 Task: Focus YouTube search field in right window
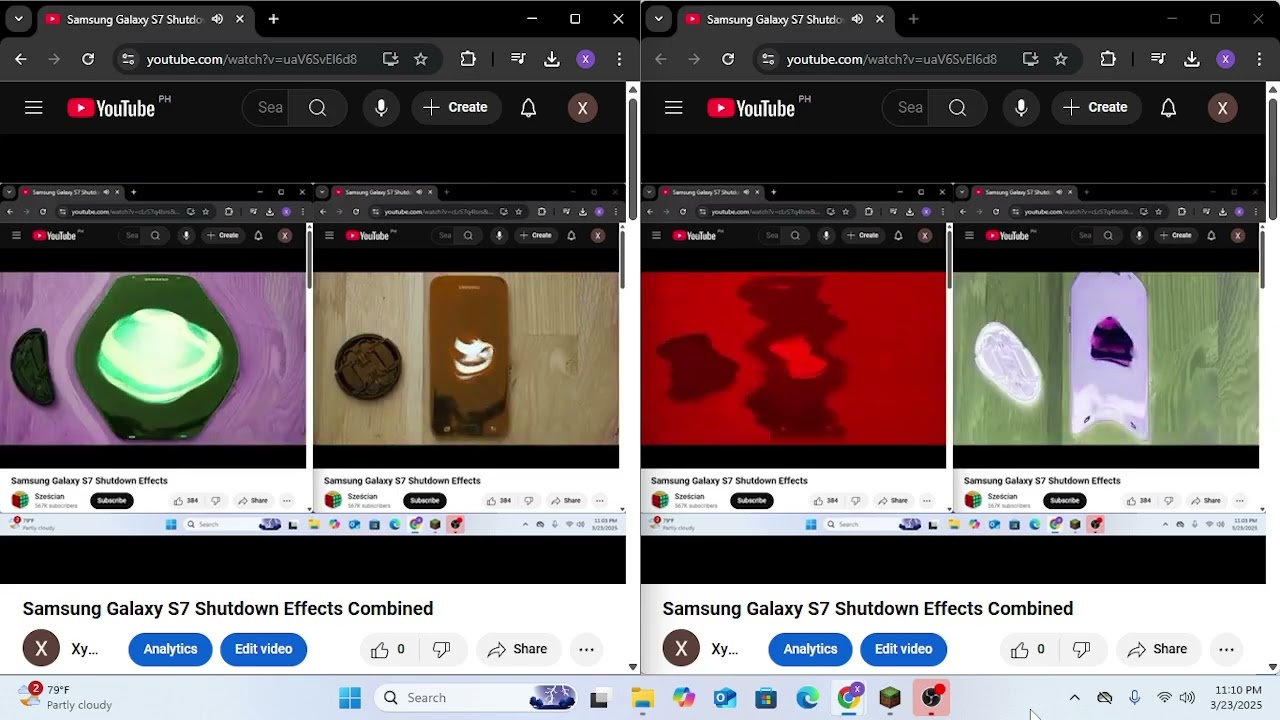(906, 108)
